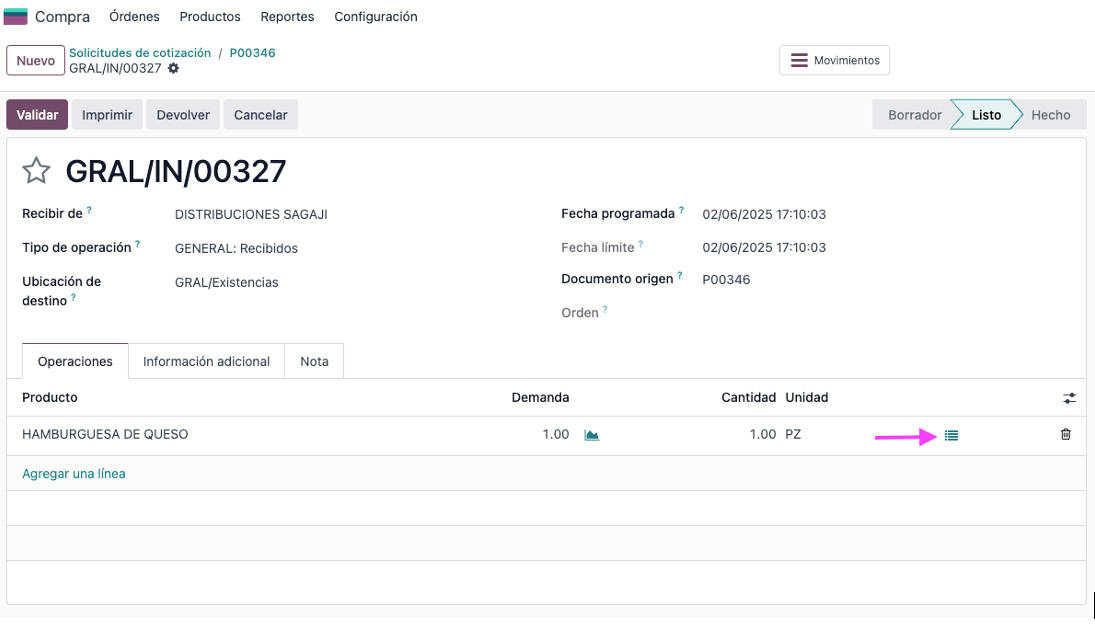Switch to the Nota tab
Image resolution: width=1095 pixels, height=636 pixels.
tap(314, 361)
